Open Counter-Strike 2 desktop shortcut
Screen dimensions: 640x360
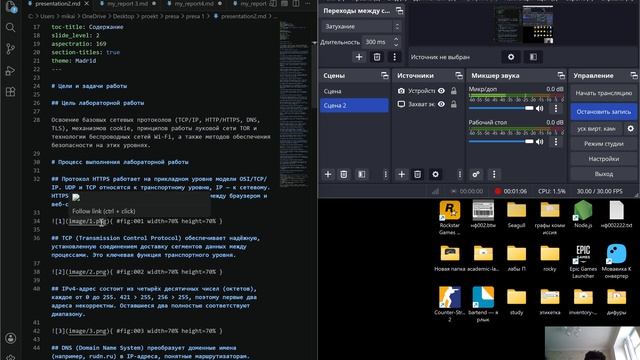450,304
